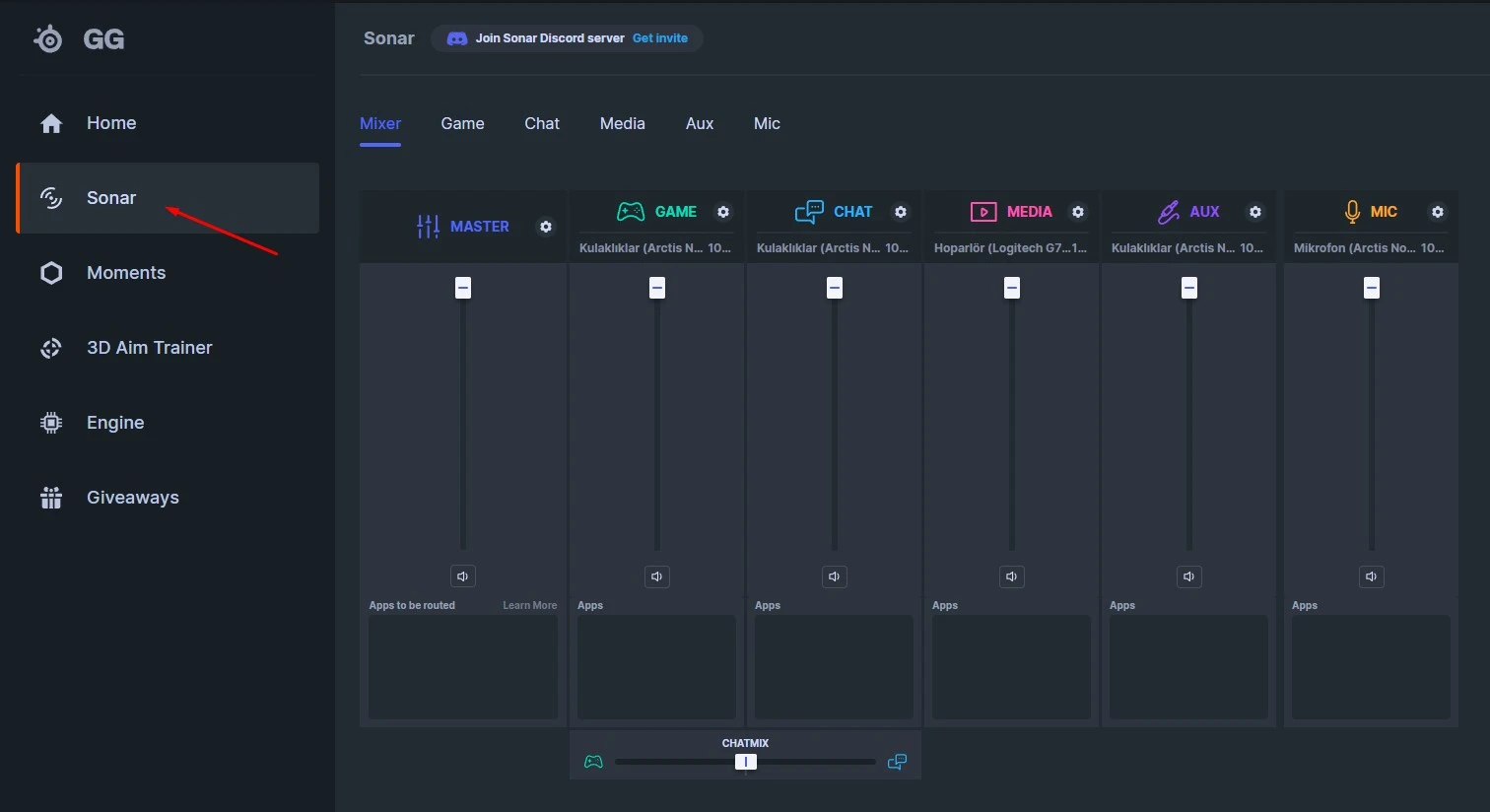Click the Master 'Apps to be routed' box
1490x812 pixels.
[x=463, y=667]
